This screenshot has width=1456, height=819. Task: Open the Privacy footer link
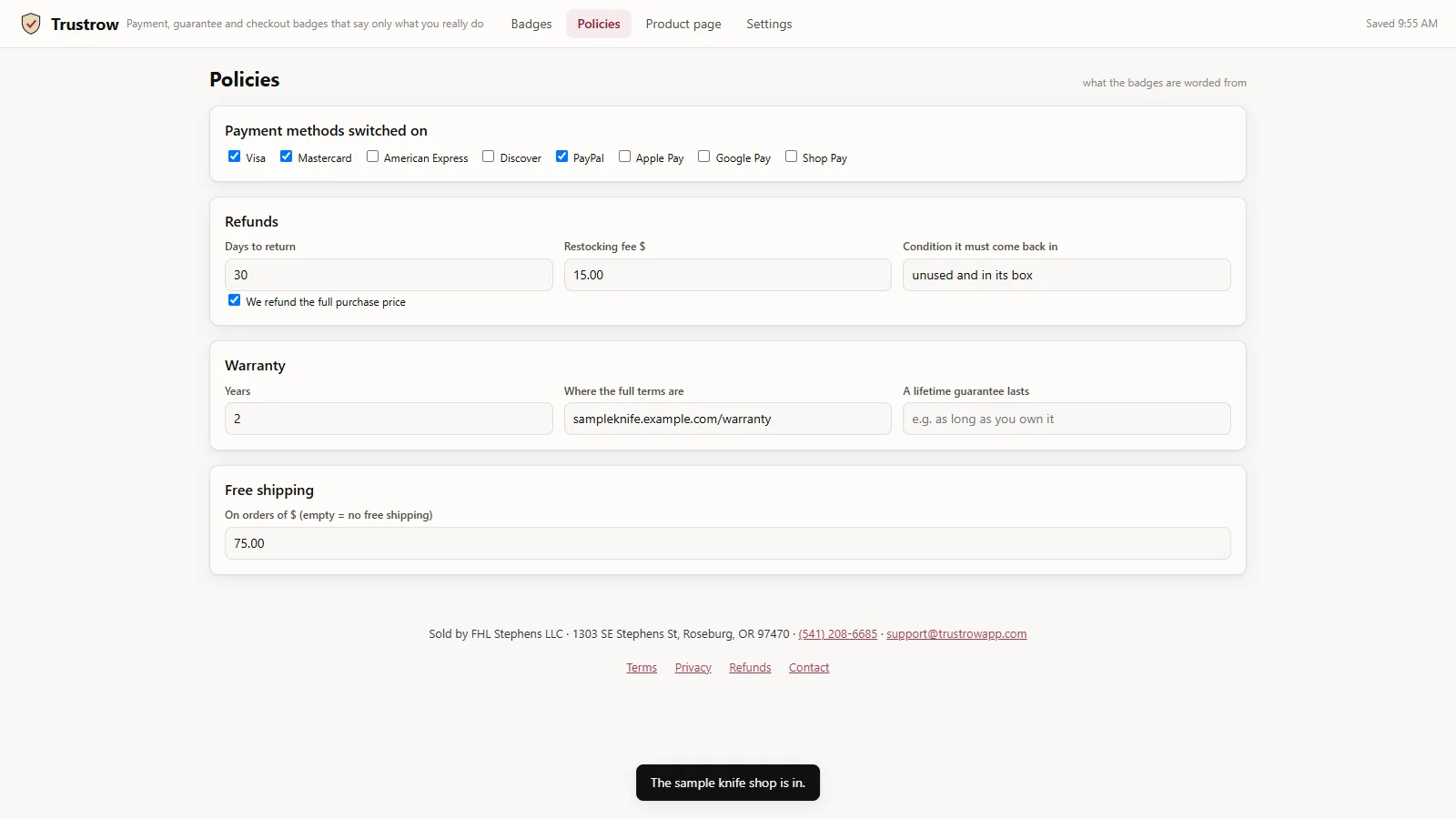point(693,668)
